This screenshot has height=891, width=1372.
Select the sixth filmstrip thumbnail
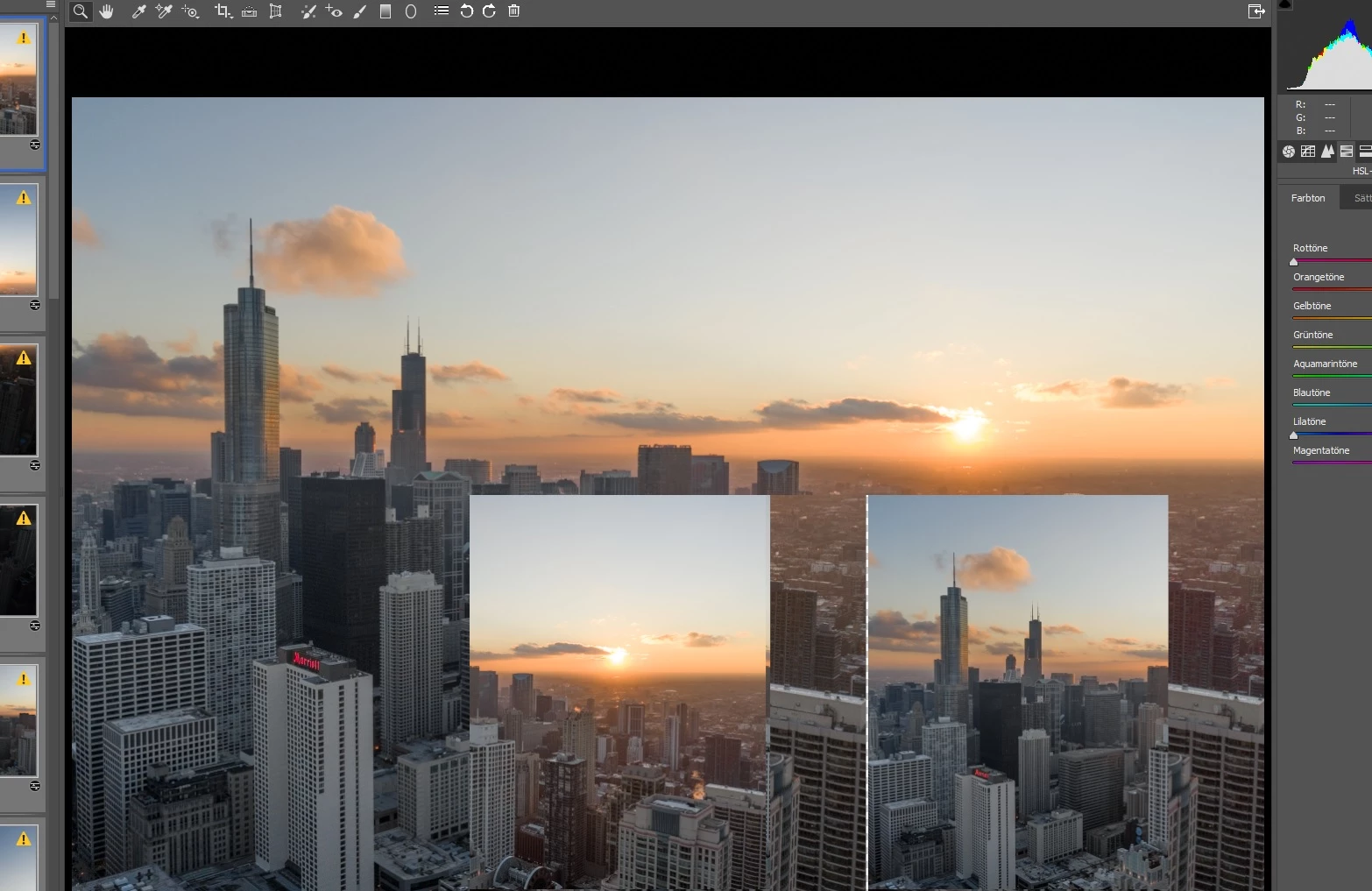point(18,859)
